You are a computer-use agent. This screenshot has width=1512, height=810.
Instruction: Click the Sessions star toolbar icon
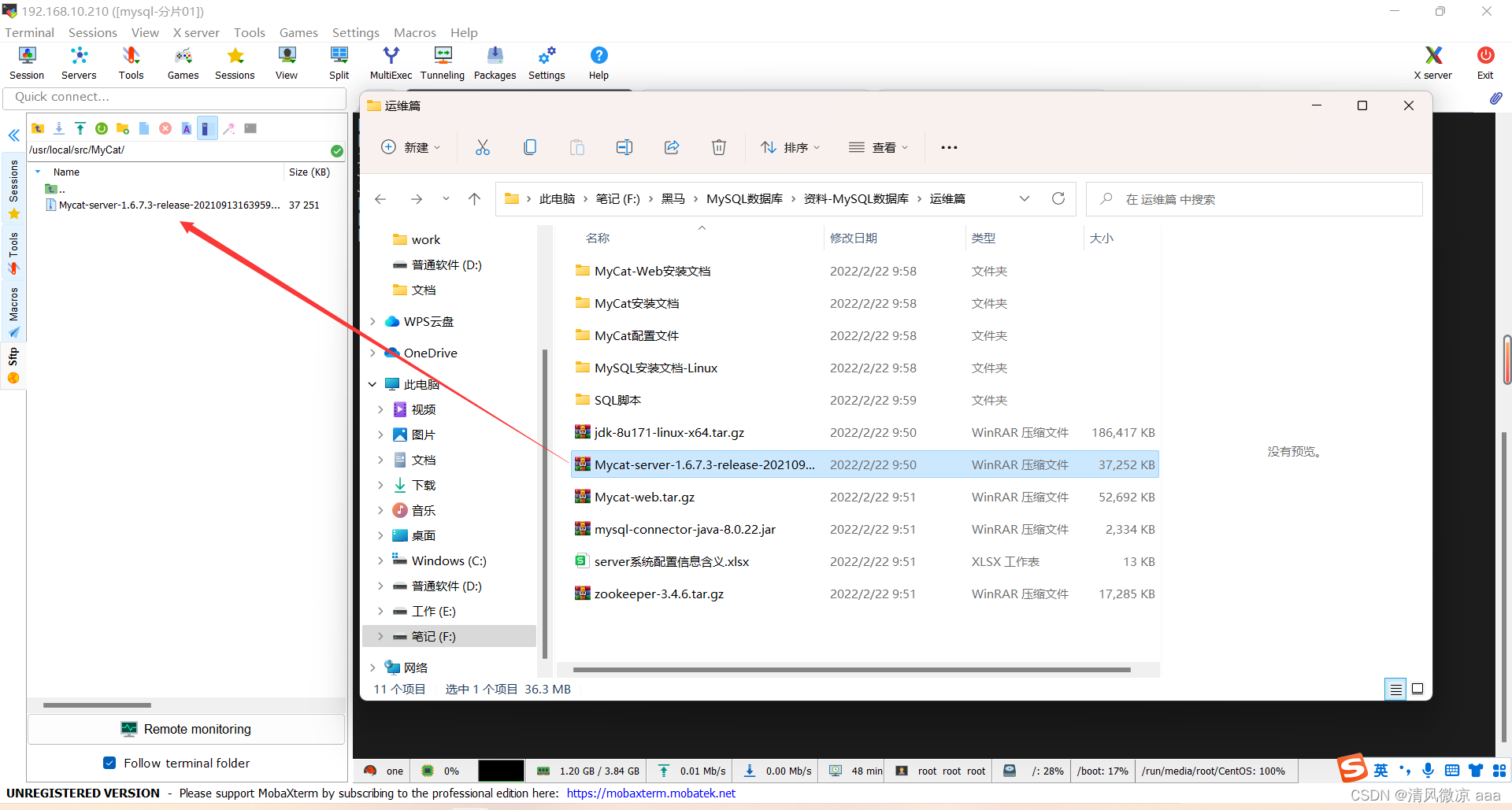click(235, 63)
